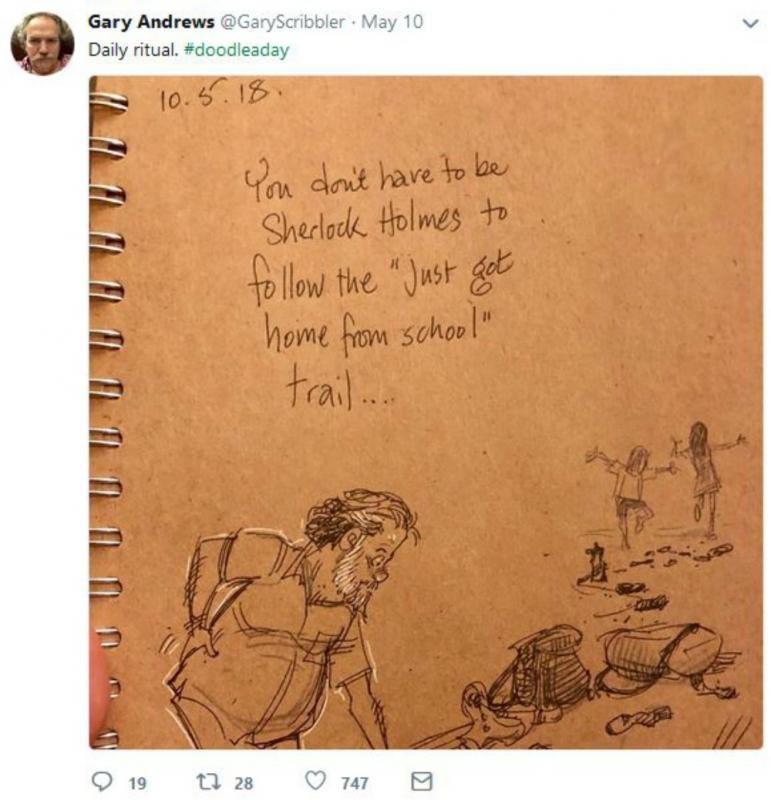View the 28 retweets count
The image size is (771, 800).
pyautogui.click(x=244, y=783)
